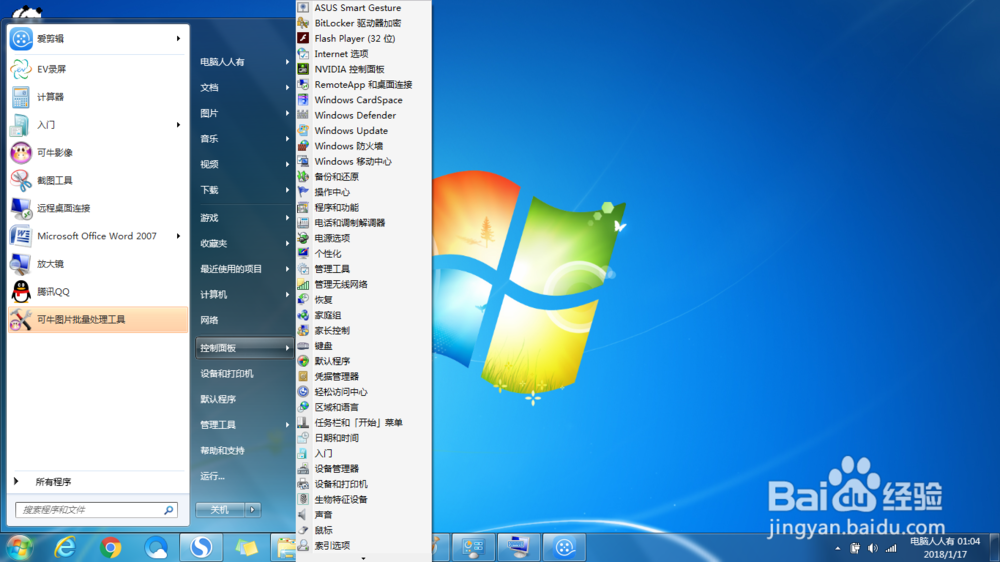The image size is (1000, 562).
Task: Expand 管理工具 submenu arrow in right pane
Action: 287,425
